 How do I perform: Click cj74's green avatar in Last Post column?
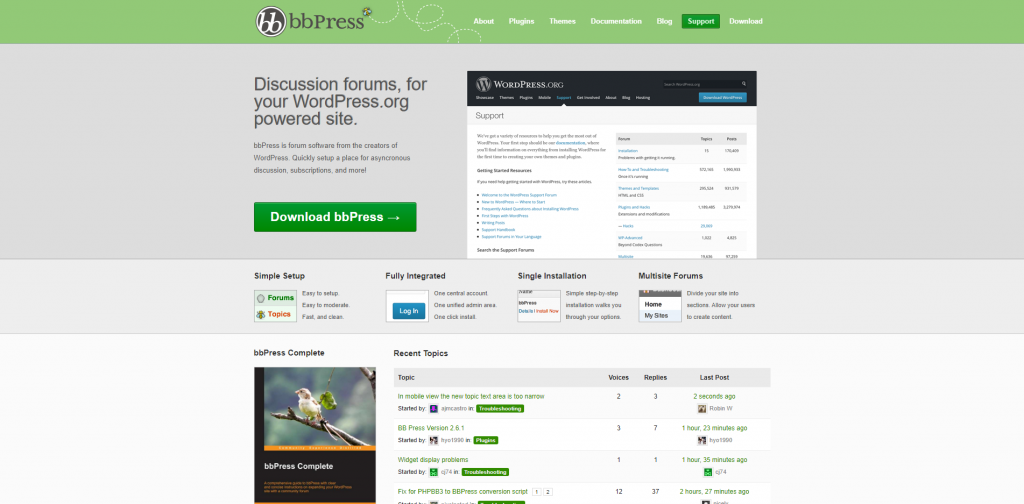[707, 471]
